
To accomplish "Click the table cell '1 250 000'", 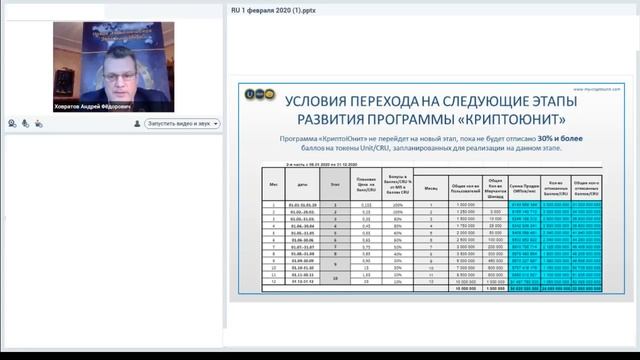I will point(465,212).
